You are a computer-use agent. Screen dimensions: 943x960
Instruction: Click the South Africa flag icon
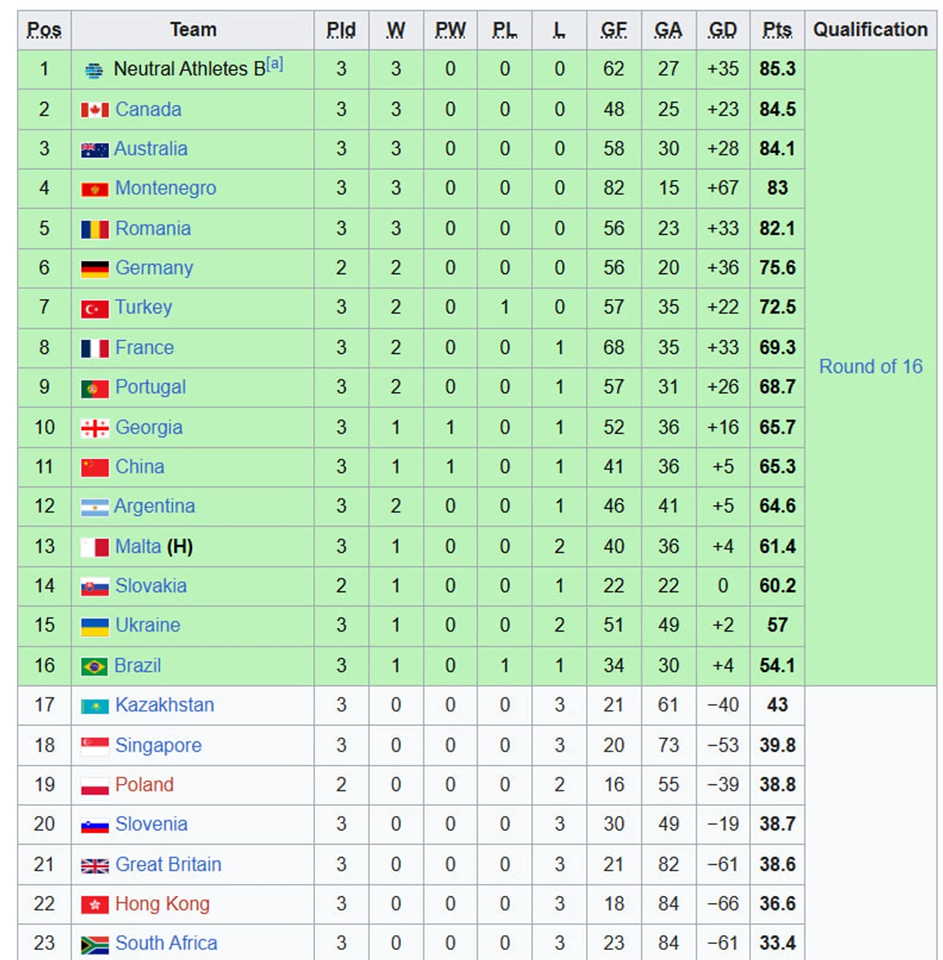point(95,944)
